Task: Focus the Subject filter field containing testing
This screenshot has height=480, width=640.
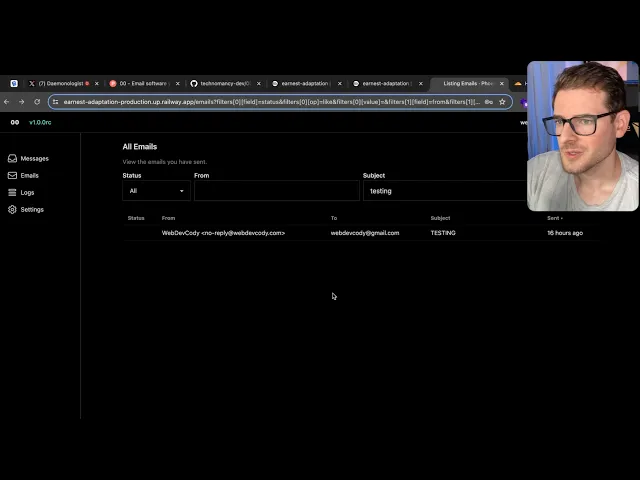Action: point(445,191)
